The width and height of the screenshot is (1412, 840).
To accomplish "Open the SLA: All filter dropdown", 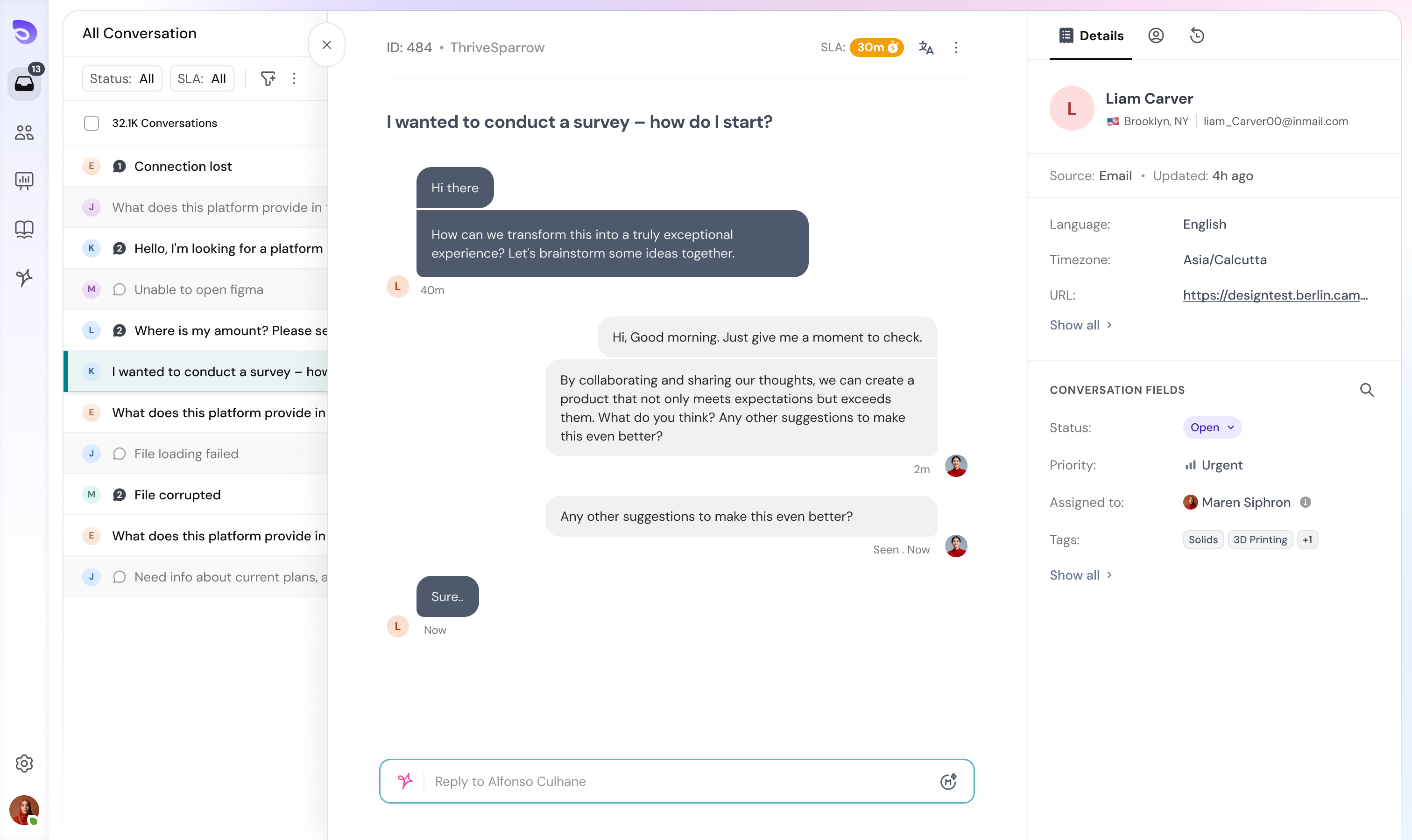I will pyautogui.click(x=202, y=79).
